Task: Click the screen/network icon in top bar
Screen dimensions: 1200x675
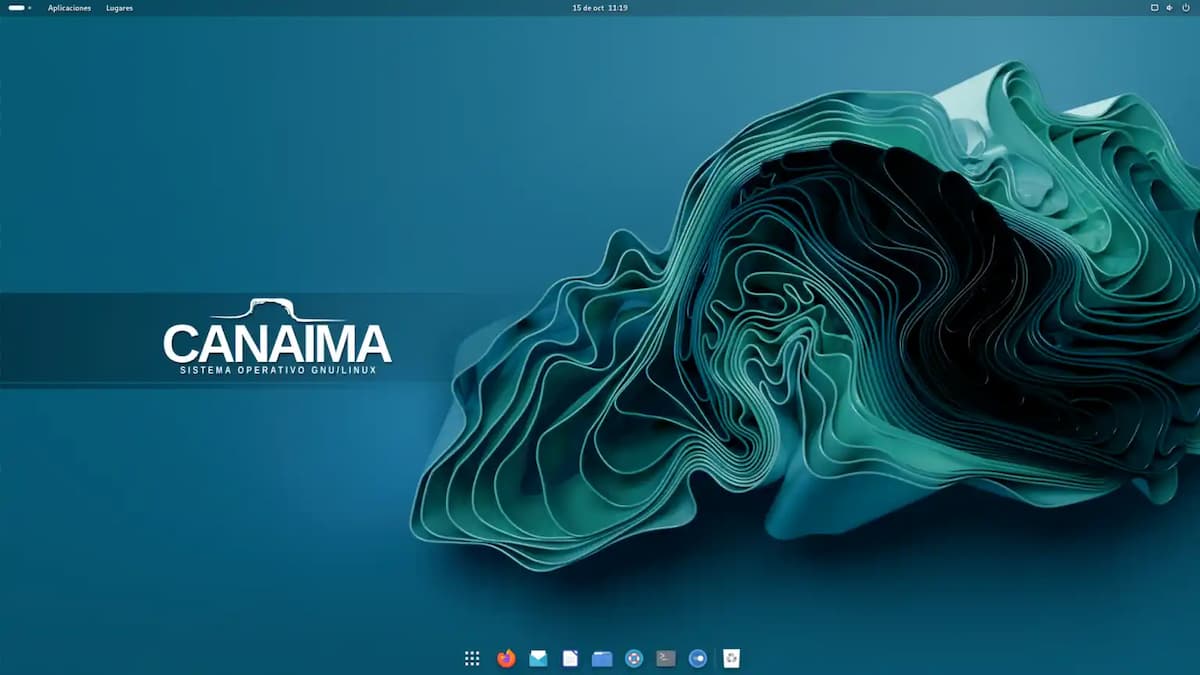Action: (1154, 7)
